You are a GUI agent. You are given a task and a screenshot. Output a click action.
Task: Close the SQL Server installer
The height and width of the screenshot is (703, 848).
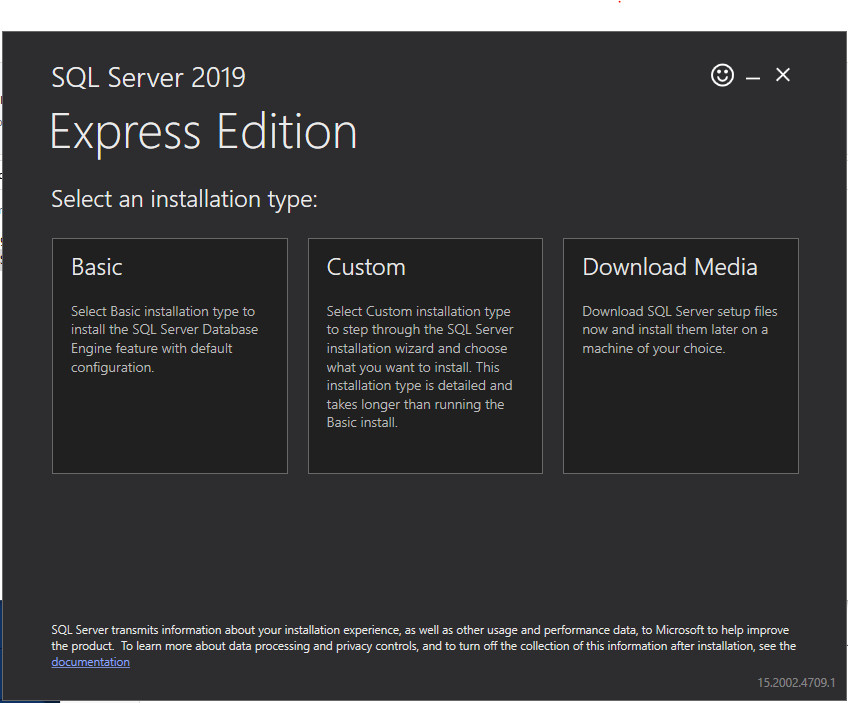(783, 74)
